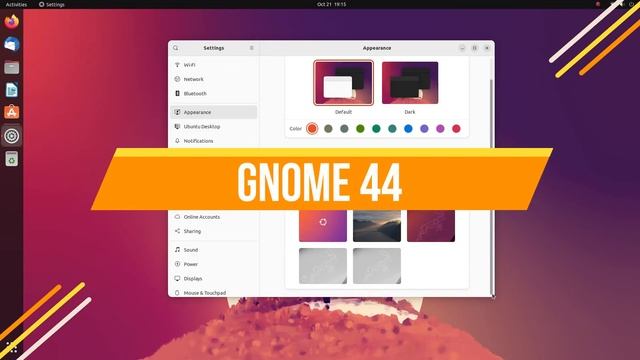
Task: Click the Mouse & Touchpad icon
Action: (177, 293)
